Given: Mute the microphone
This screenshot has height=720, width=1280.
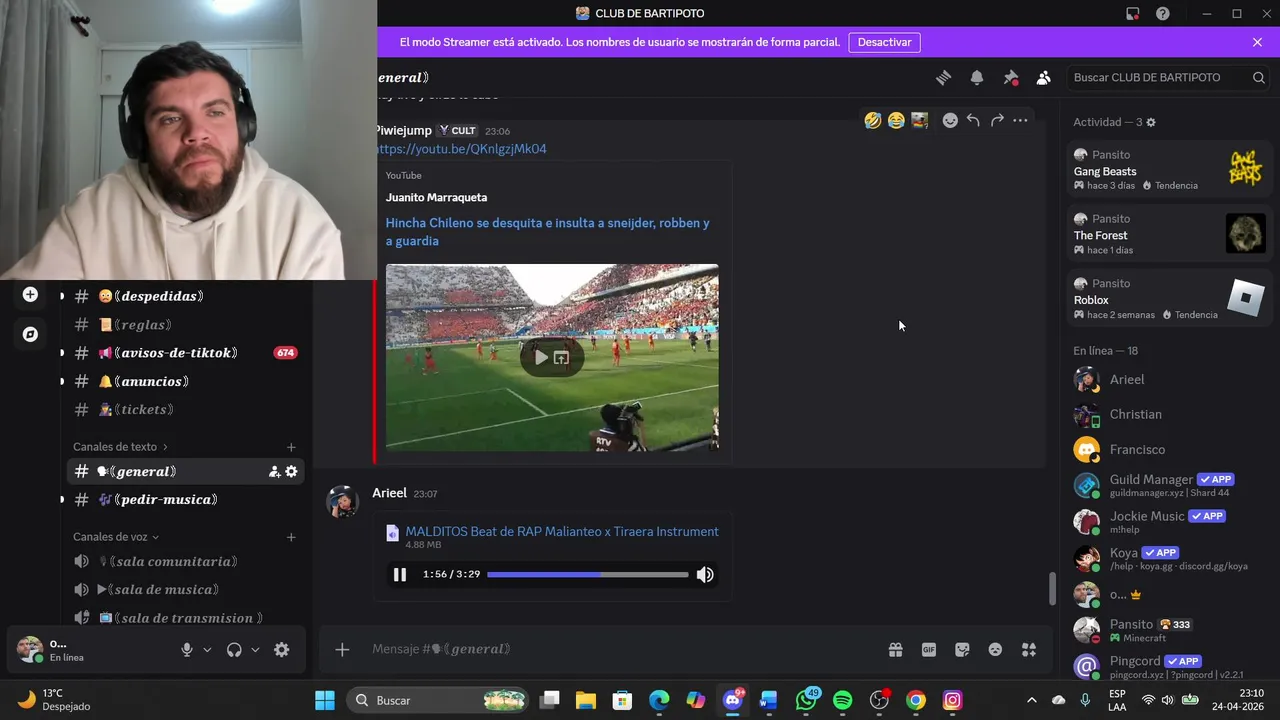Looking at the screenshot, I should click(x=187, y=650).
